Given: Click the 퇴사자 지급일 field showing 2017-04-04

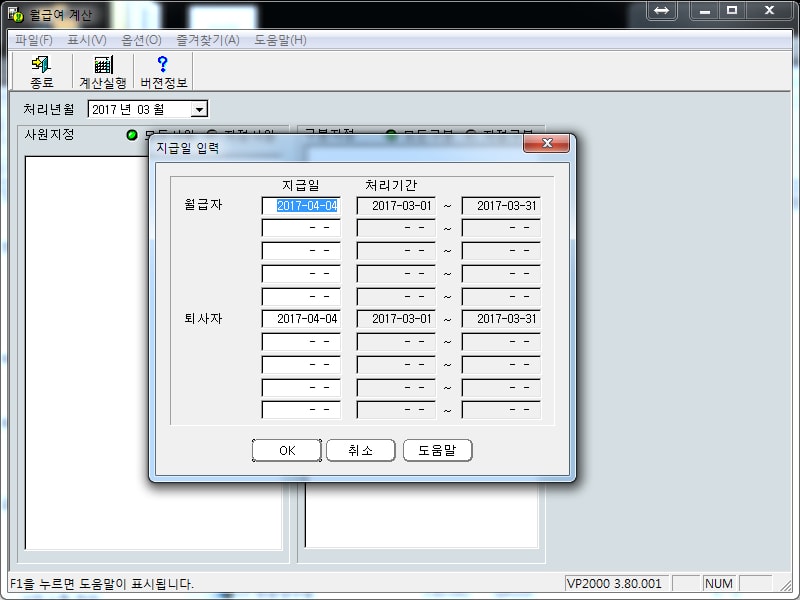Looking at the screenshot, I should pyautogui.click(x=301, y=319).
